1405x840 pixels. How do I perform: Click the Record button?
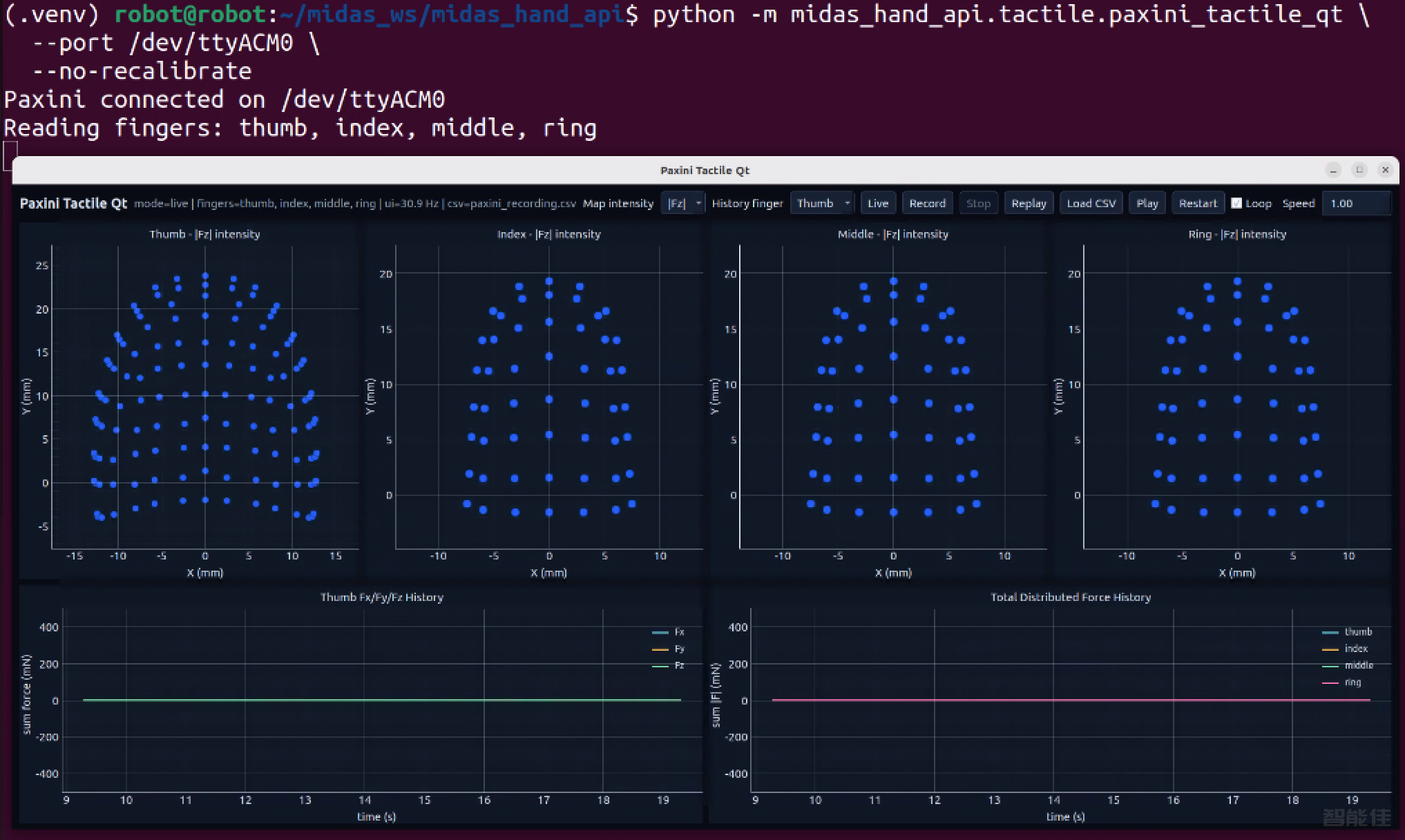point(927,203)
